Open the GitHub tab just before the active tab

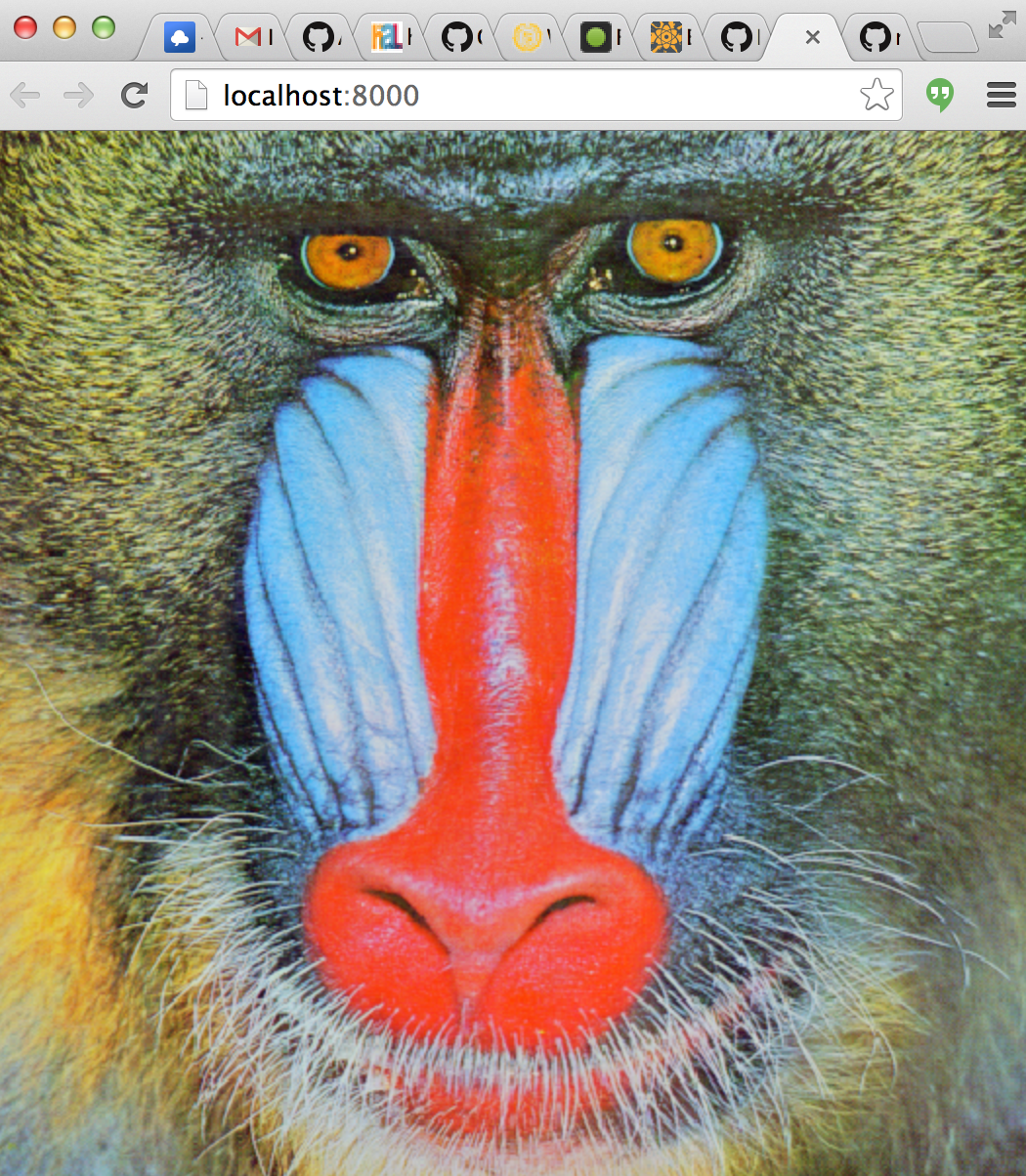[736, 38]
